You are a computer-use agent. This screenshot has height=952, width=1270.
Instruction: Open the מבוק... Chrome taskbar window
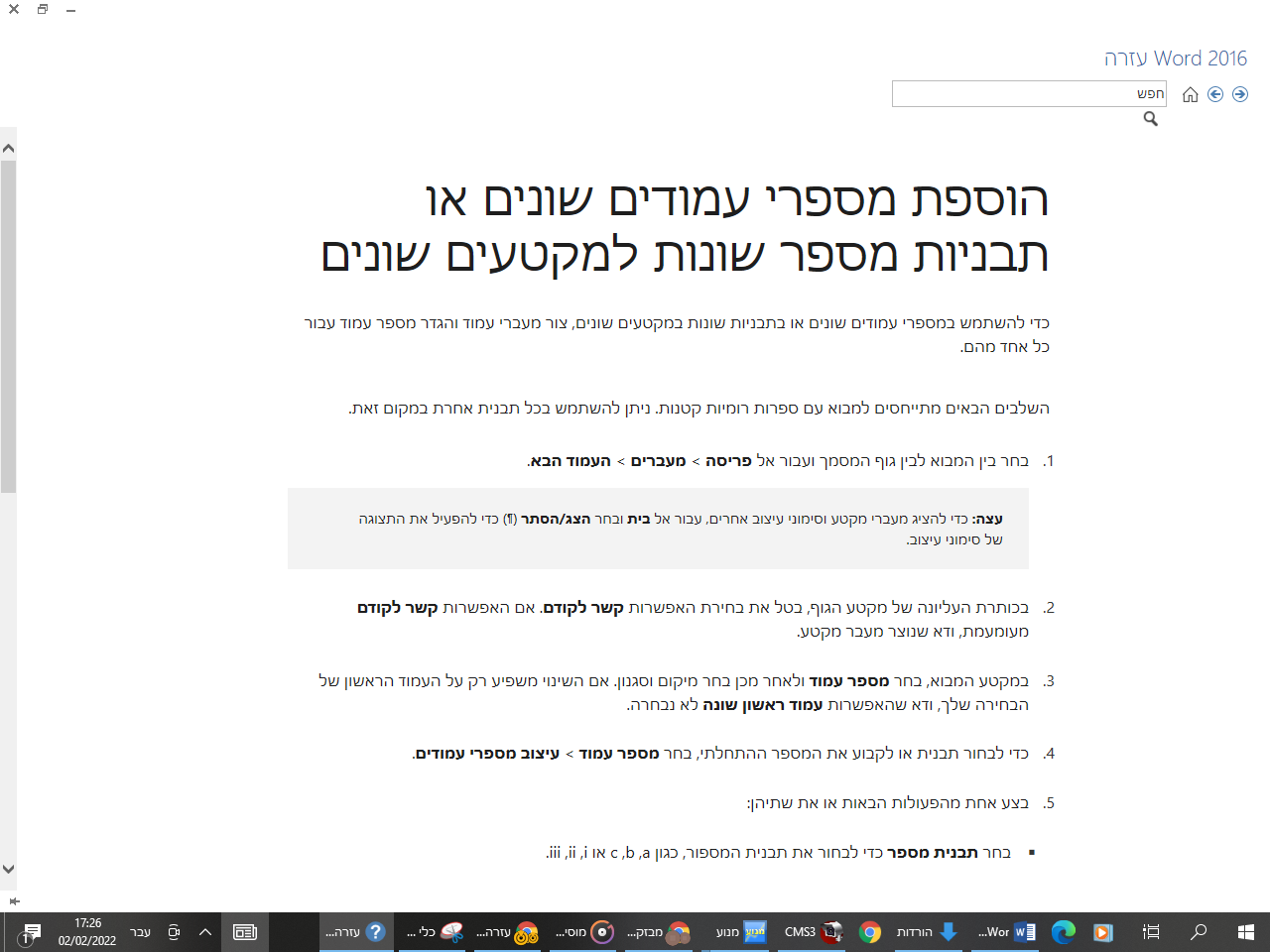coord(659,932)
